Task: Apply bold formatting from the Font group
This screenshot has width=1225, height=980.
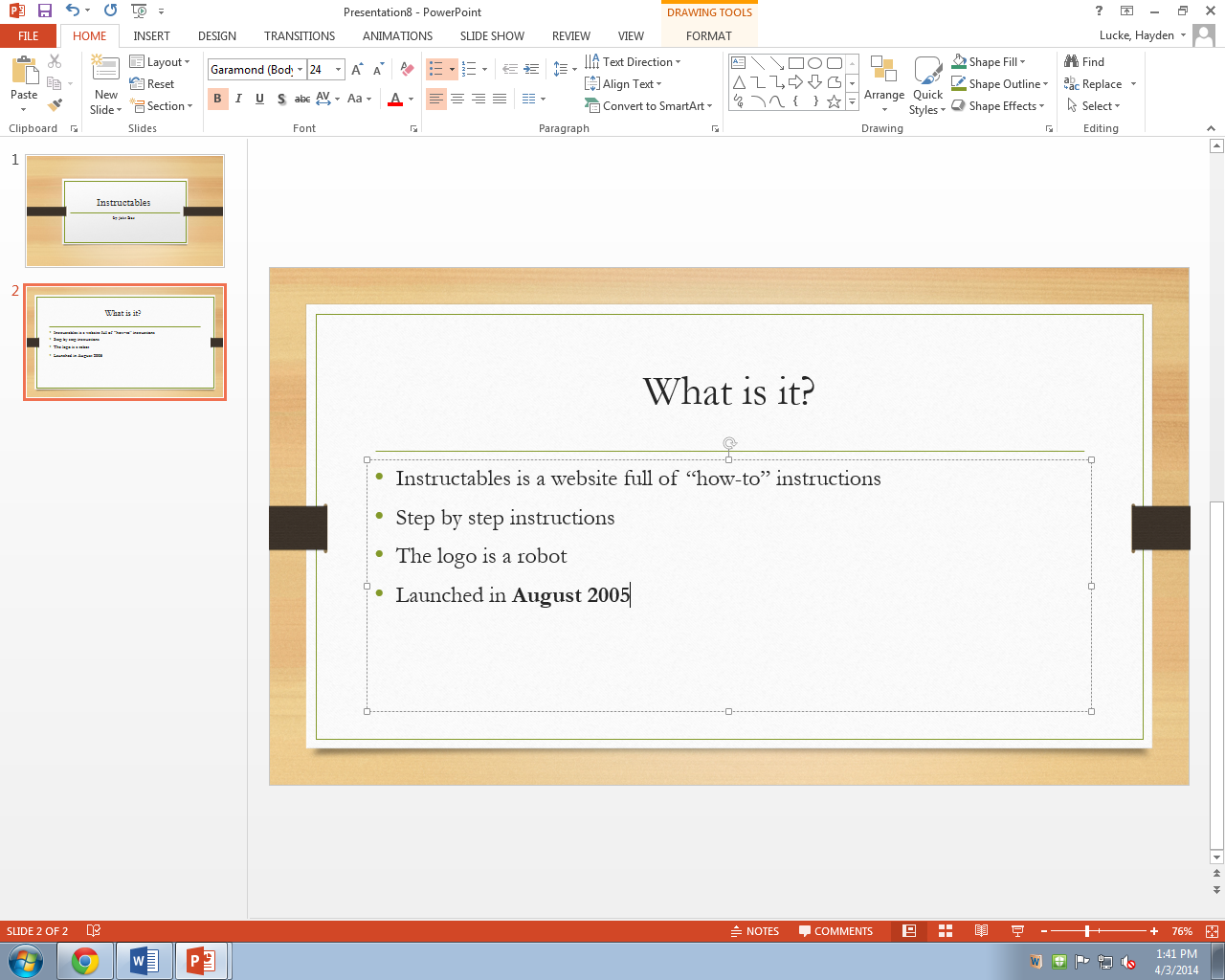Action: [217, 98]
